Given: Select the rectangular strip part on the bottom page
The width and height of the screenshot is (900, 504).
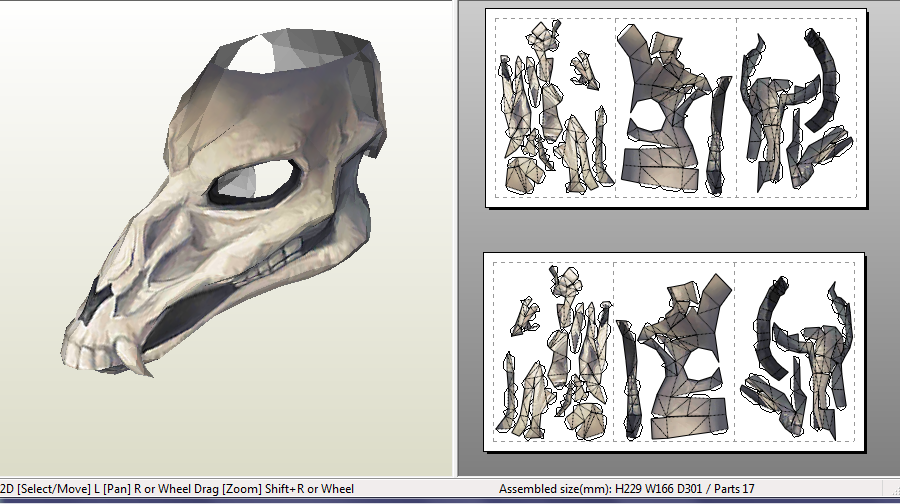Looking at the screenshot, I should coord(690,417).
